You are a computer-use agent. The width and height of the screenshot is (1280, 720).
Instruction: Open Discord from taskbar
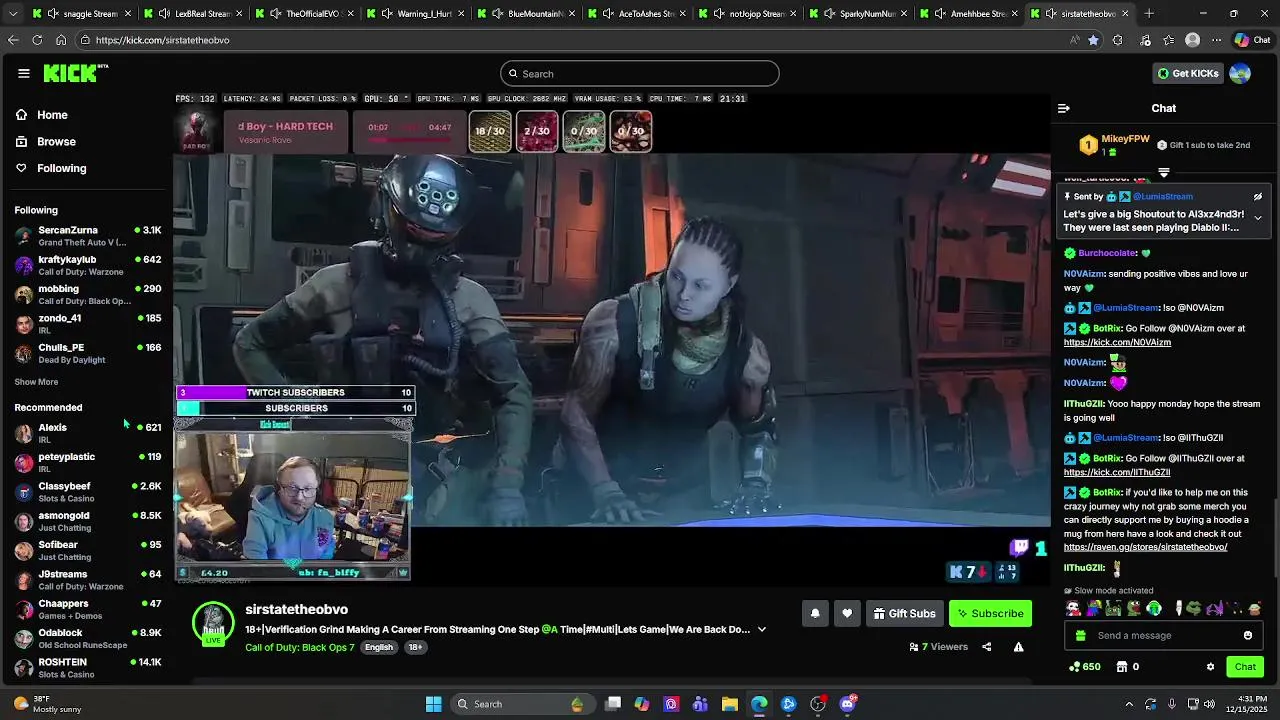point(848,704)
